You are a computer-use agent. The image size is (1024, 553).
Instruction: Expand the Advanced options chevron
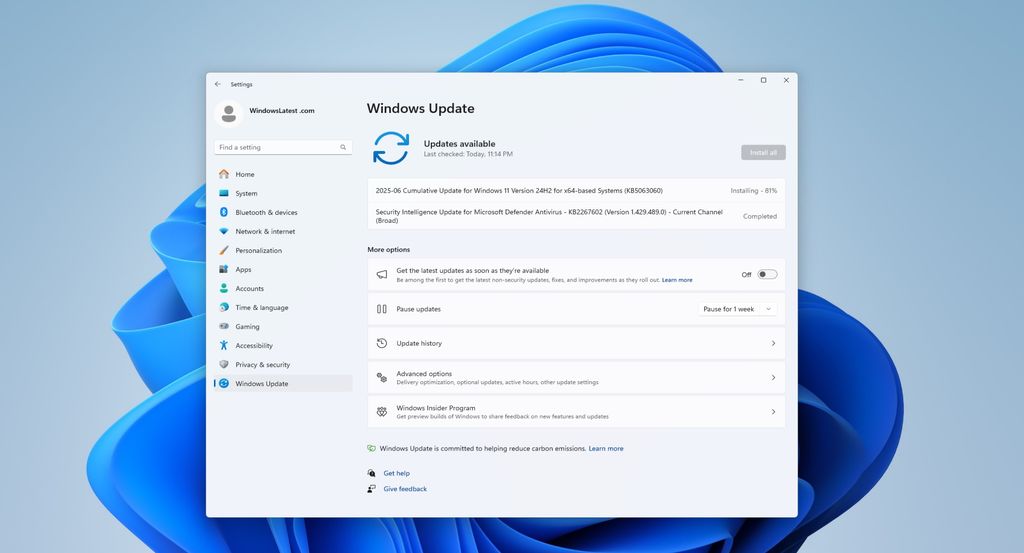pyautogui.click(x=773, y=377)
